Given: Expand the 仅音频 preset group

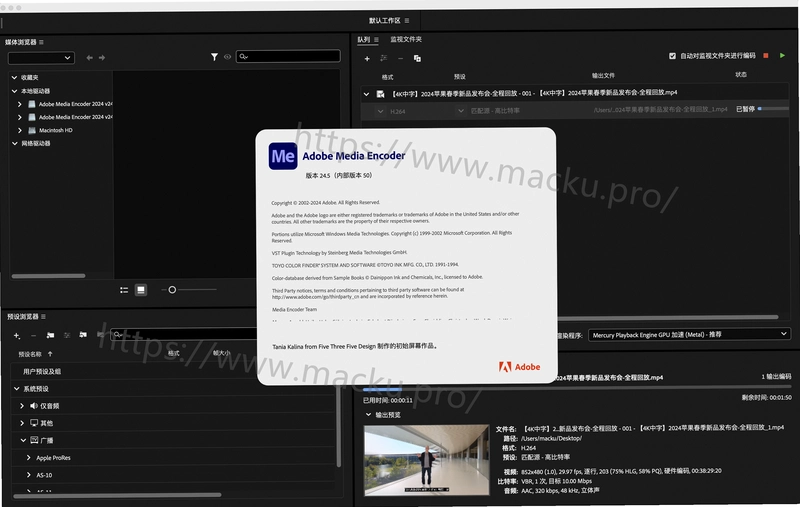Looking at the screenshot, I should [x=22, y=406].
